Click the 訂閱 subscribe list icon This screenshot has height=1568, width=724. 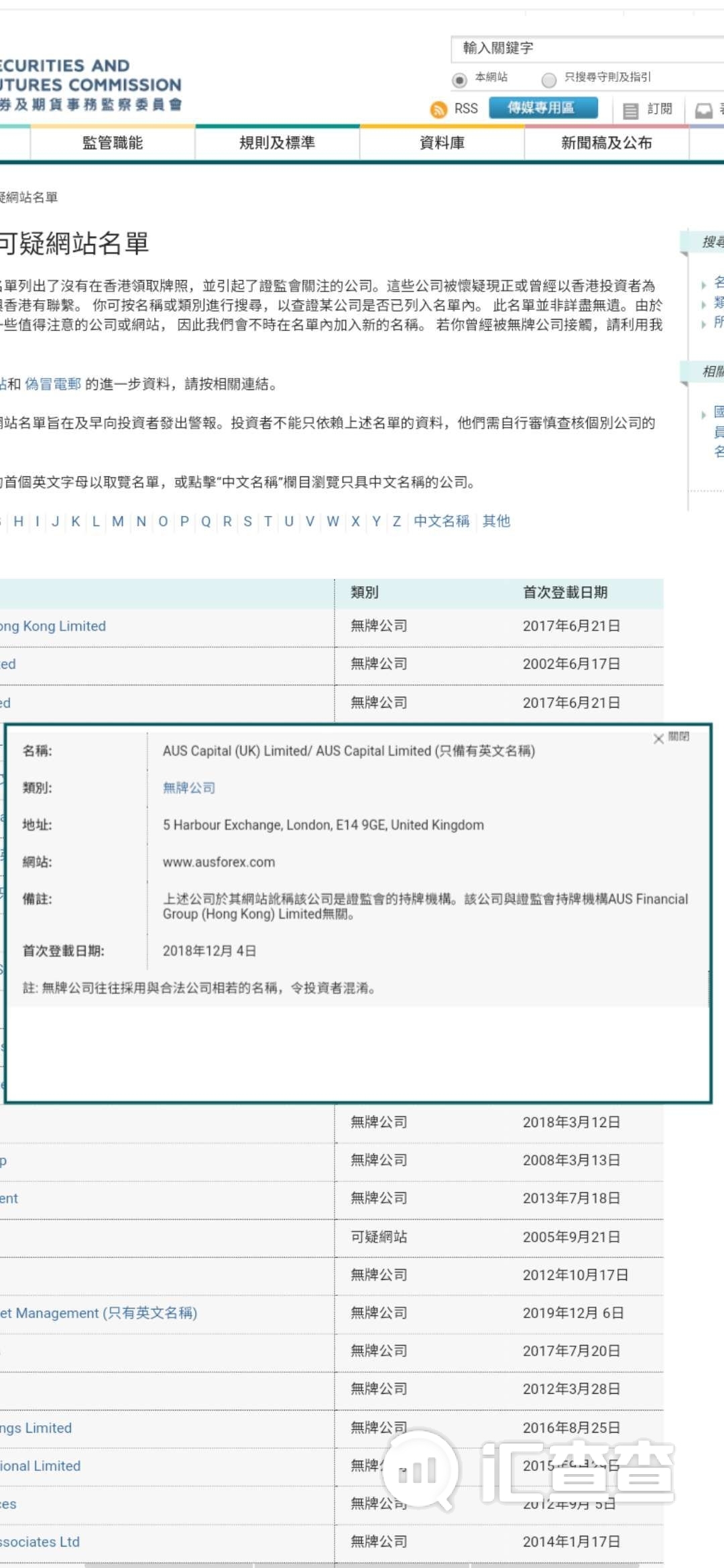631,111
